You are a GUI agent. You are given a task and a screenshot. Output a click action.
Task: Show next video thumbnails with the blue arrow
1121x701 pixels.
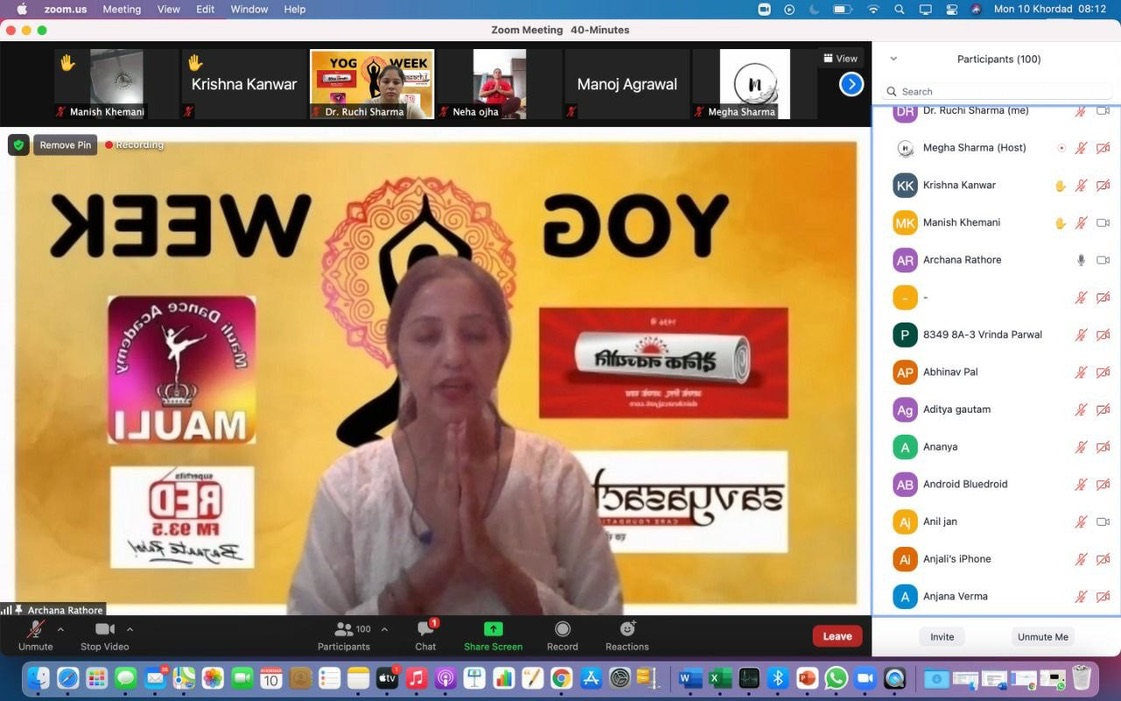[x=851, y=84]
